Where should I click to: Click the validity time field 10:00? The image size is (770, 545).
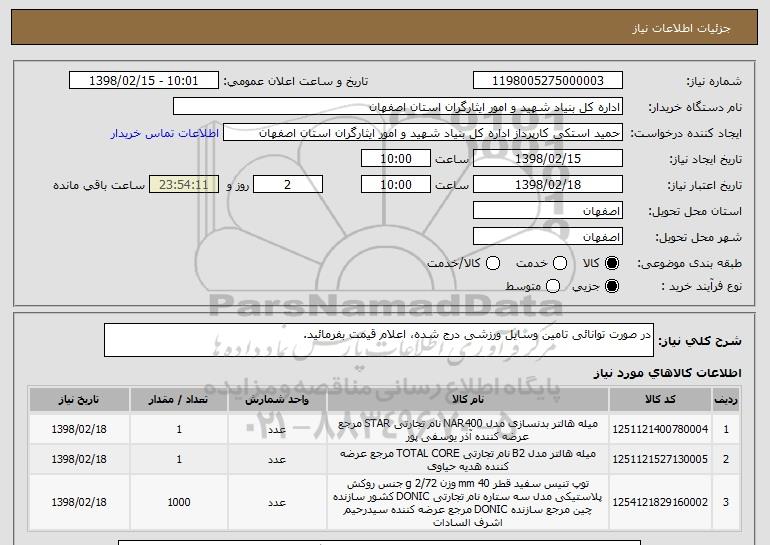[x=396, y=185]
